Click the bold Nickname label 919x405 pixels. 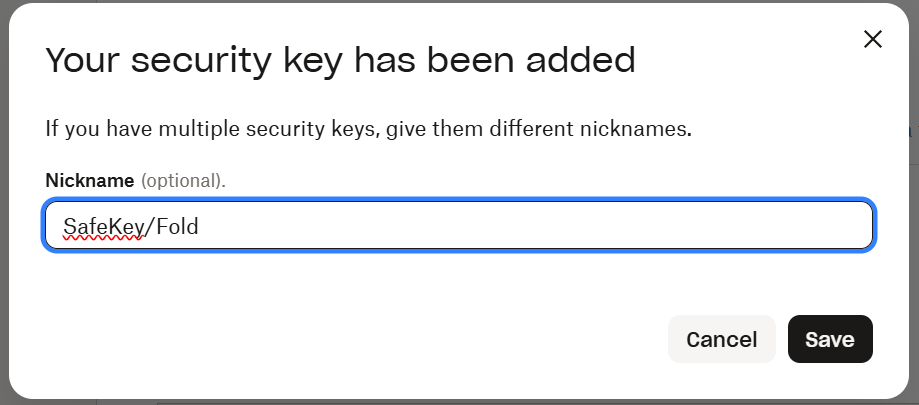(90, 181)
